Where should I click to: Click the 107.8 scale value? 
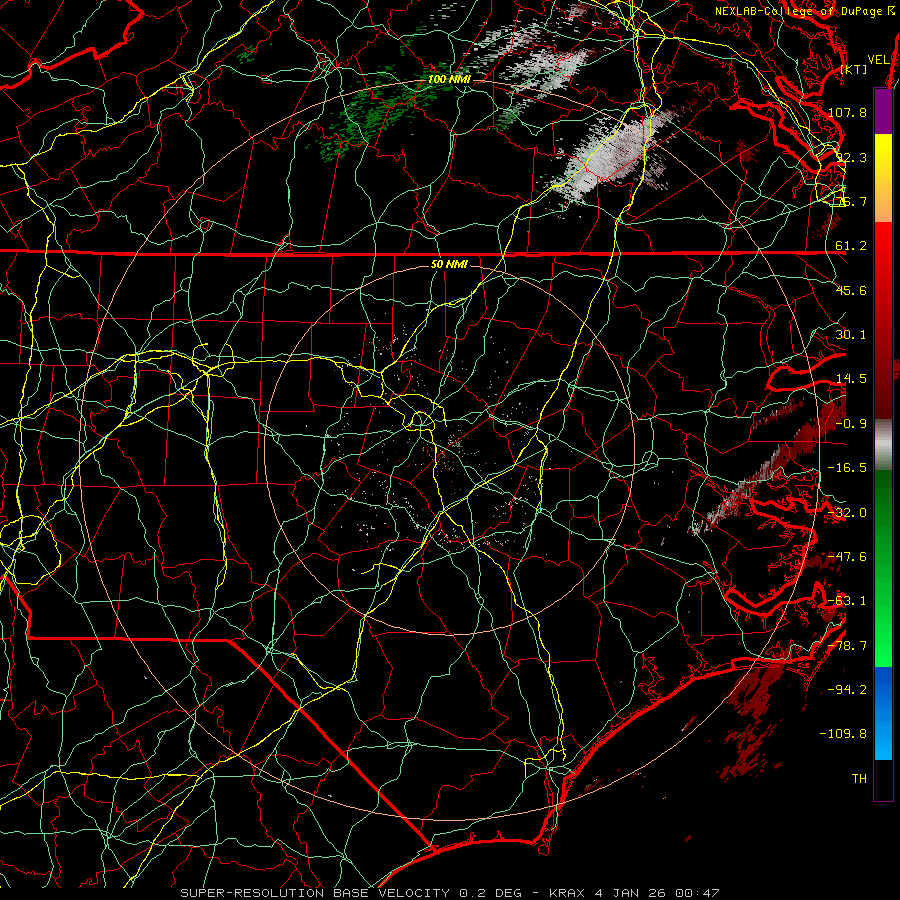point(847,112)
